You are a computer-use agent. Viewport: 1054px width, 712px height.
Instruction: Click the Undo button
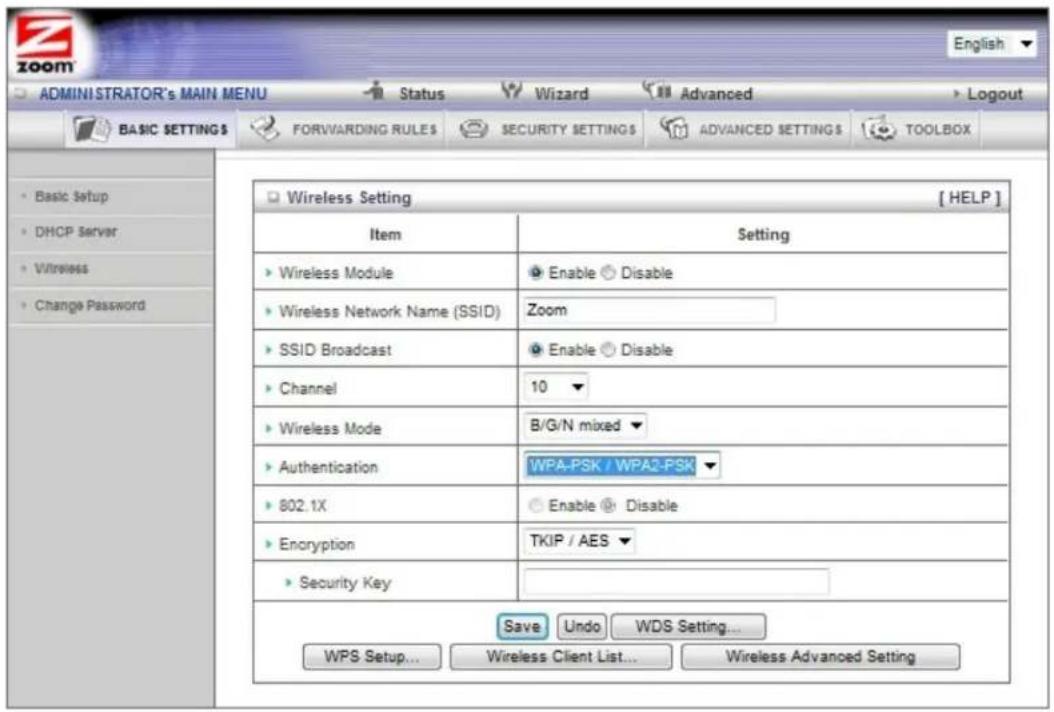[x=582, y=627]
